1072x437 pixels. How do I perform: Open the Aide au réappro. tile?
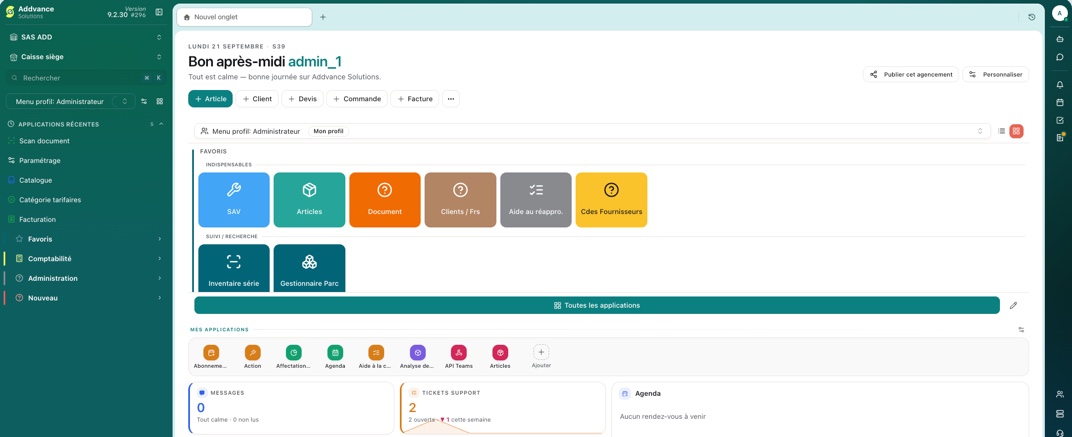pos(536,200)
